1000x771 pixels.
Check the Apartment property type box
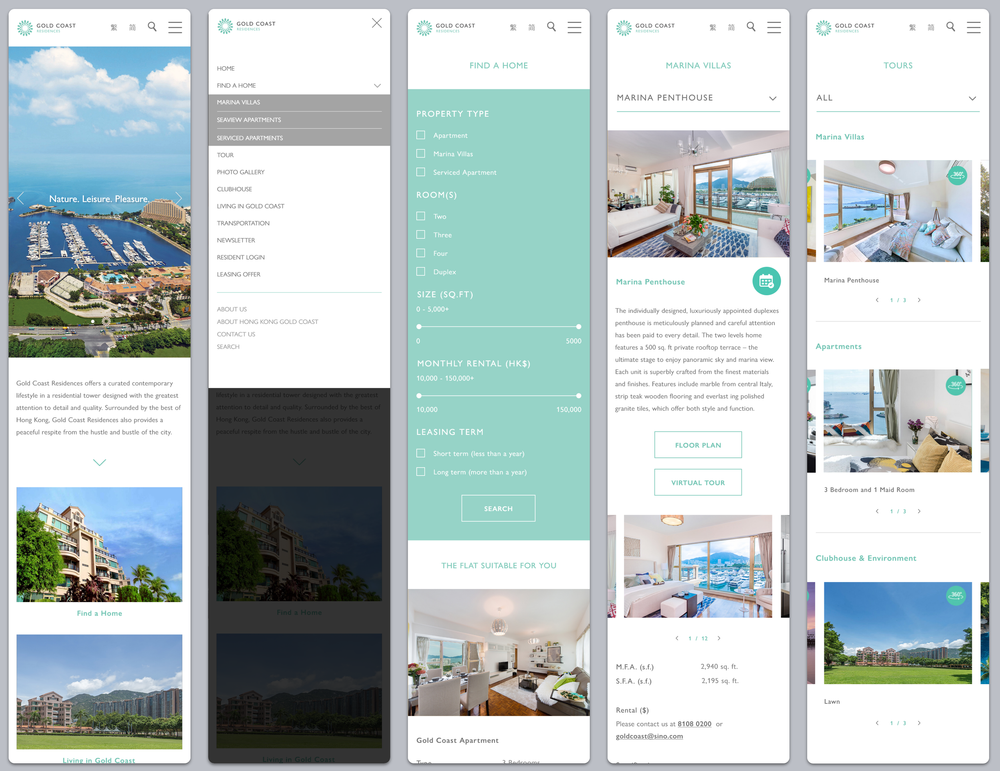420,135
